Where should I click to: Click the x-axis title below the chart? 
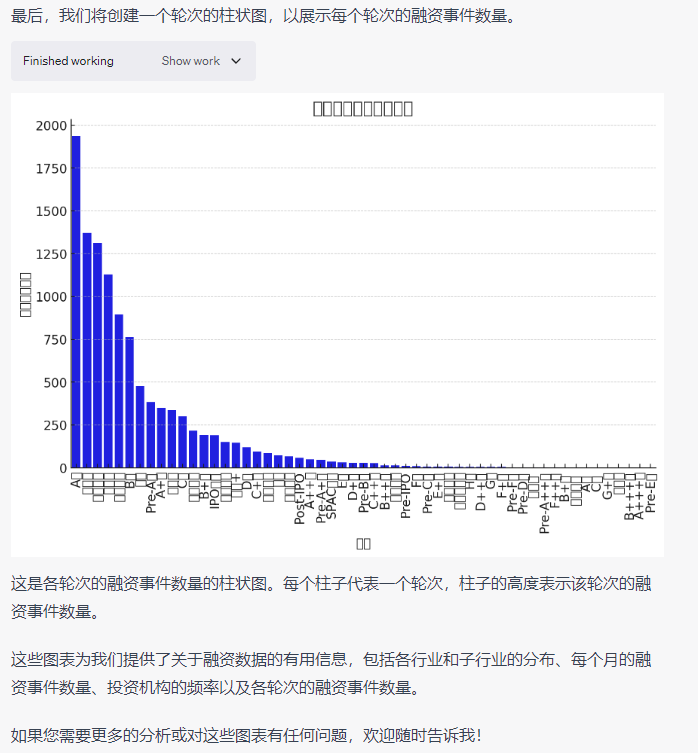pos(363,543)
